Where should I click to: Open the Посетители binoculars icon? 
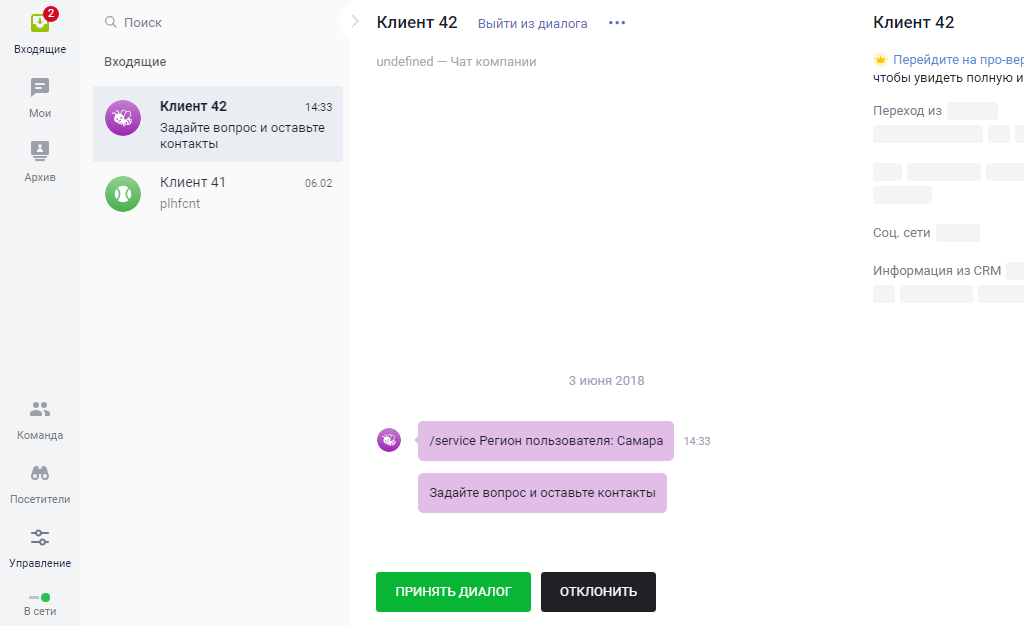(x=40, y=473)
